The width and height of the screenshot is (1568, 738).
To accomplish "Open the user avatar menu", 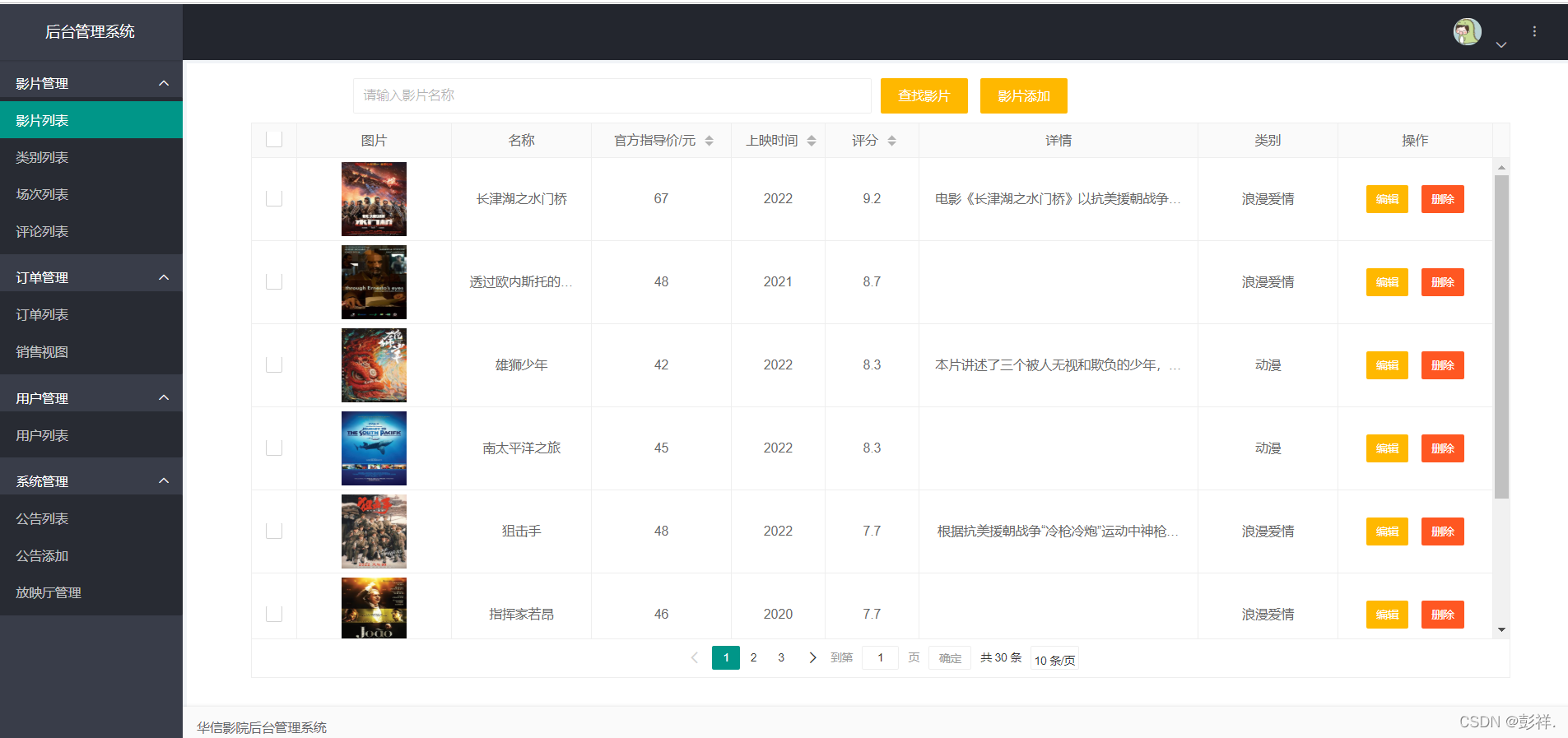I will pos(1467,32).
